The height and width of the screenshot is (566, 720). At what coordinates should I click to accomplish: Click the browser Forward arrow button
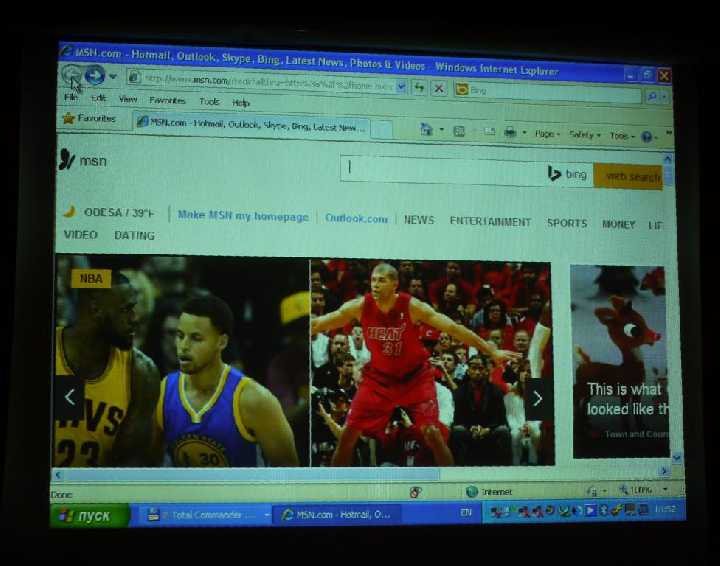click(95, 75)
